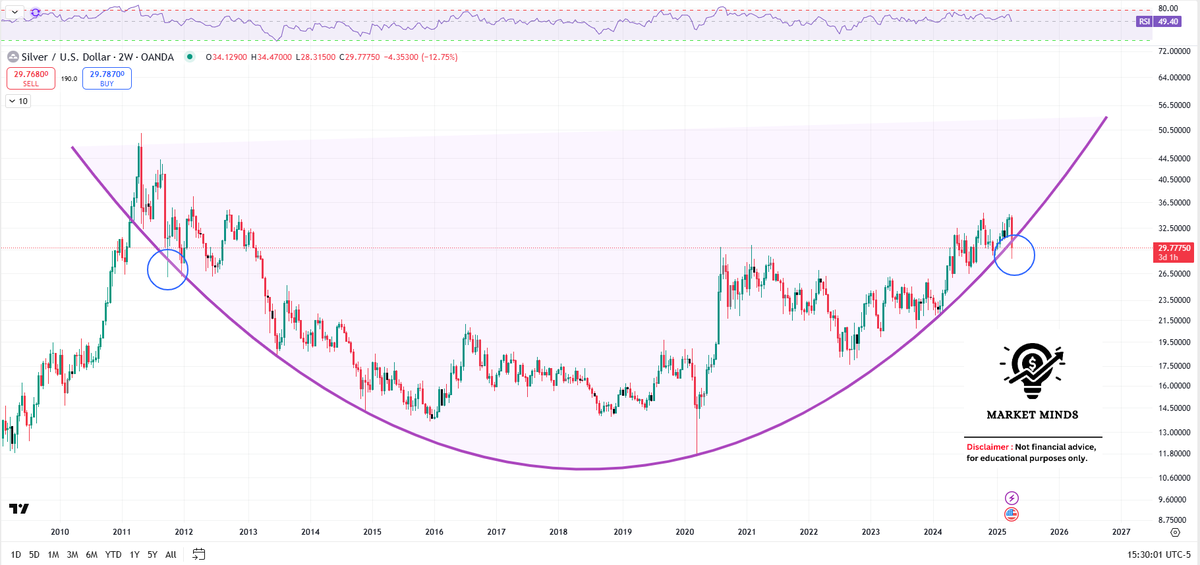Click the 190.0 spread value
The image size is (1200, 565).
69,79
